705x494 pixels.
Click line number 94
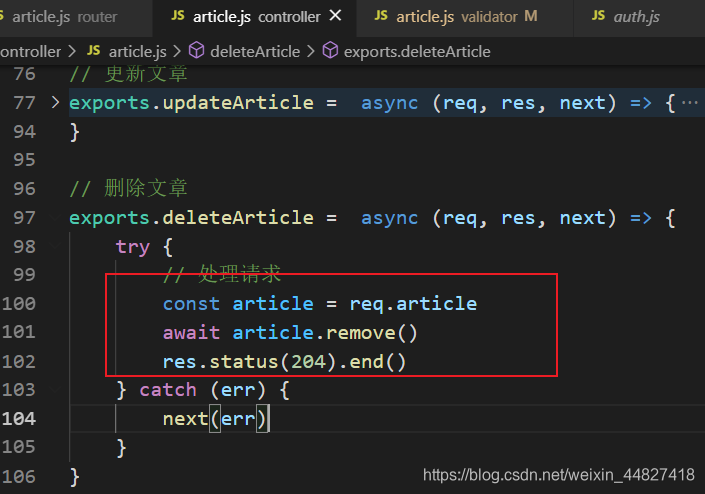pyautogui.click(x=24, y=132)
